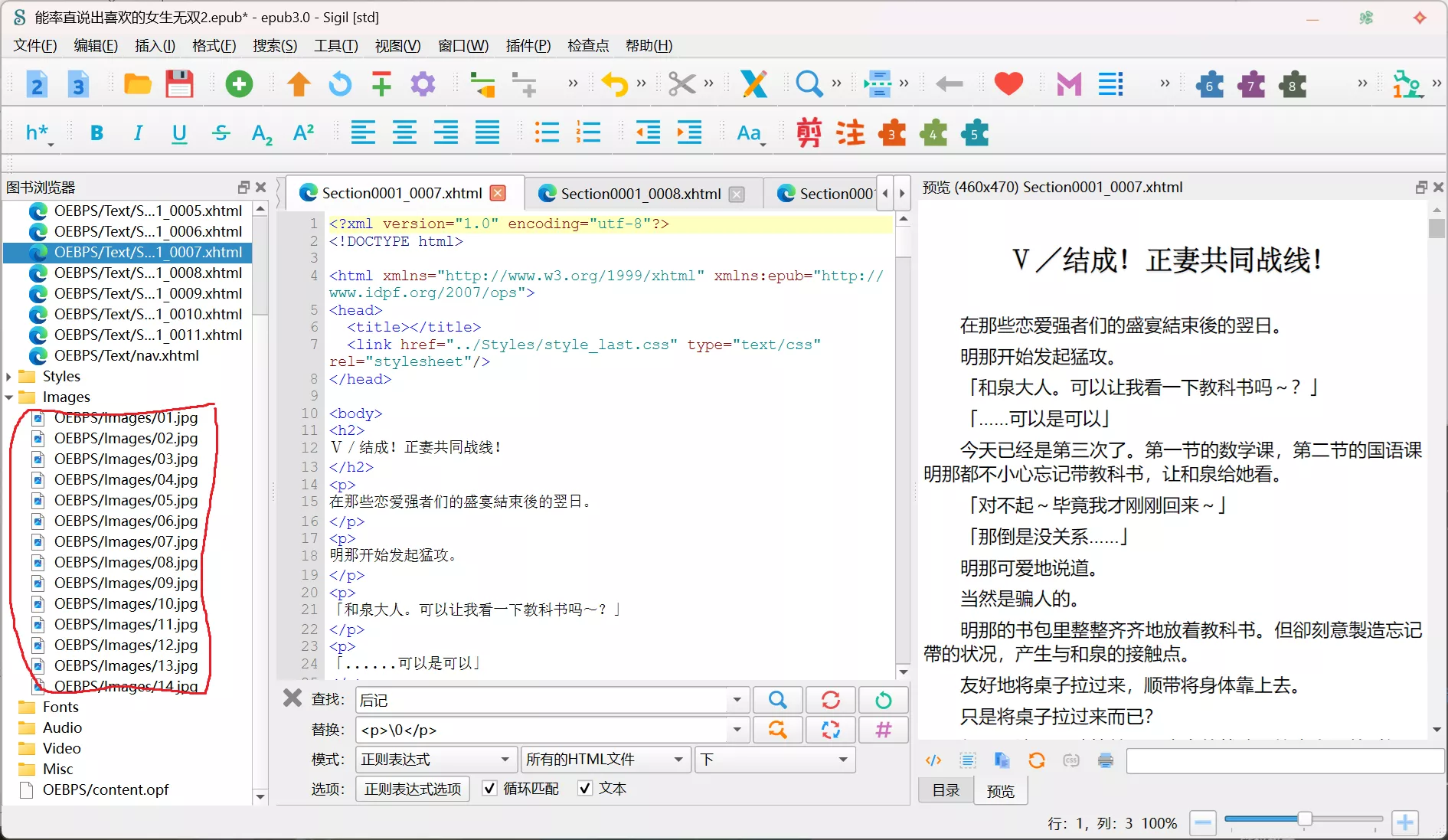Click the Italic formatting icon

click(x=138, y=133)
